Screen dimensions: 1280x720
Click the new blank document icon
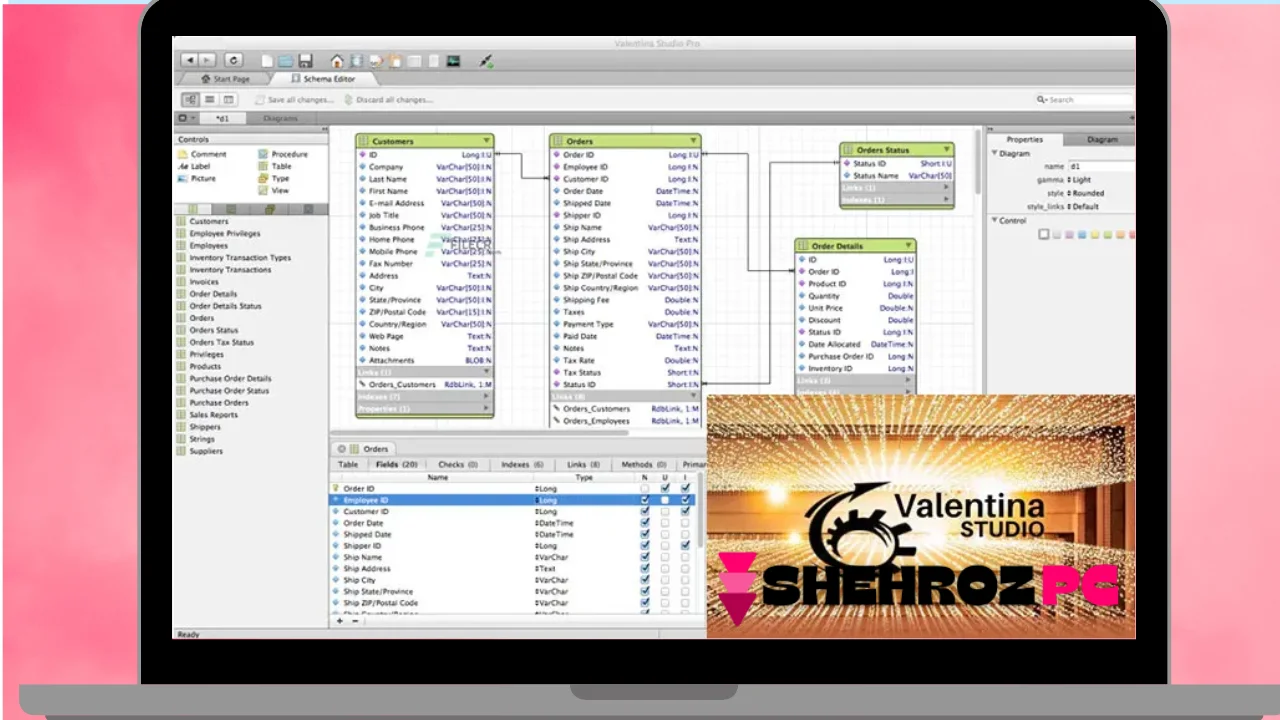(267, 61)
